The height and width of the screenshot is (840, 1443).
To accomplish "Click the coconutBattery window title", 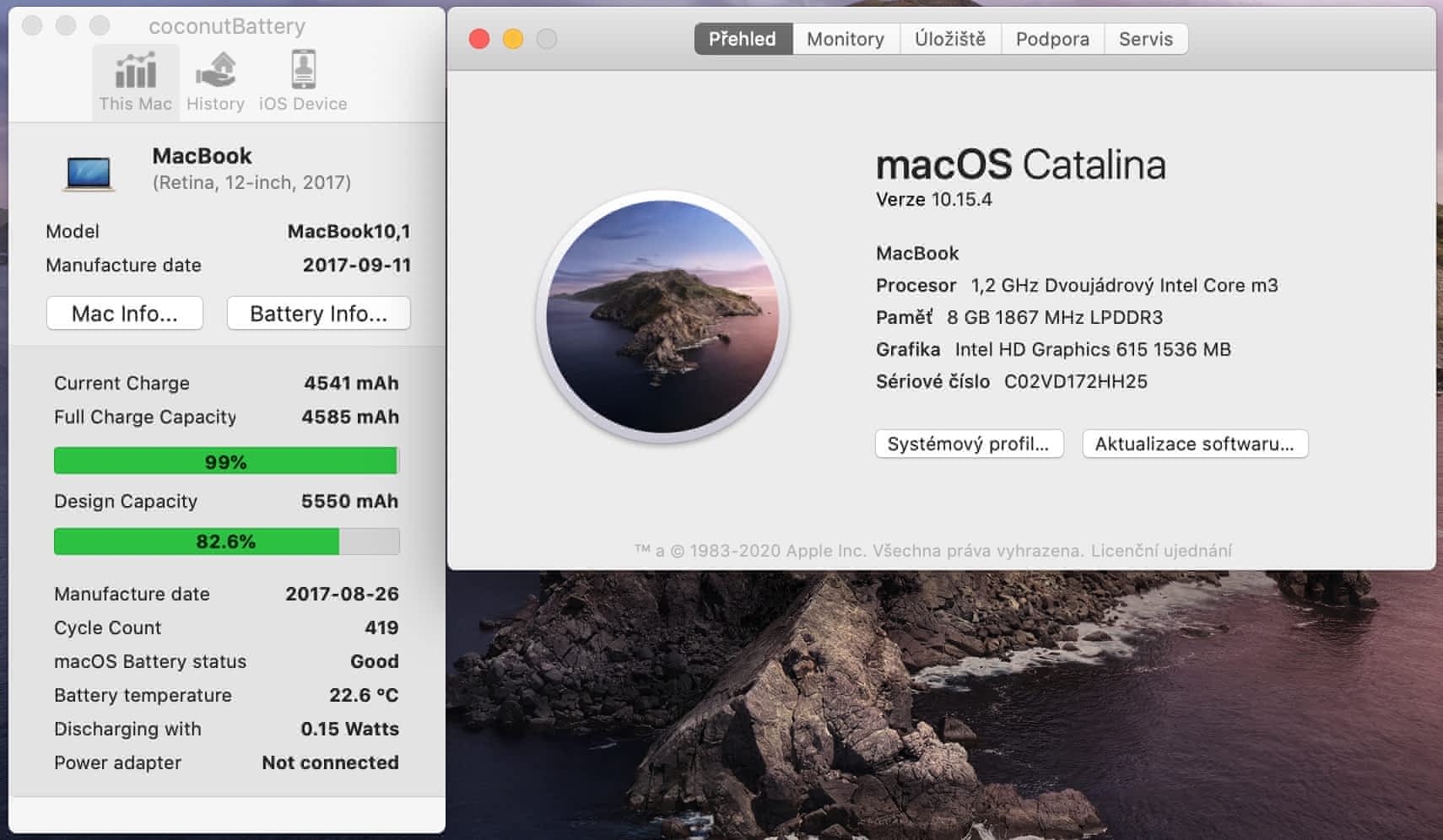I will coord(227,26).
